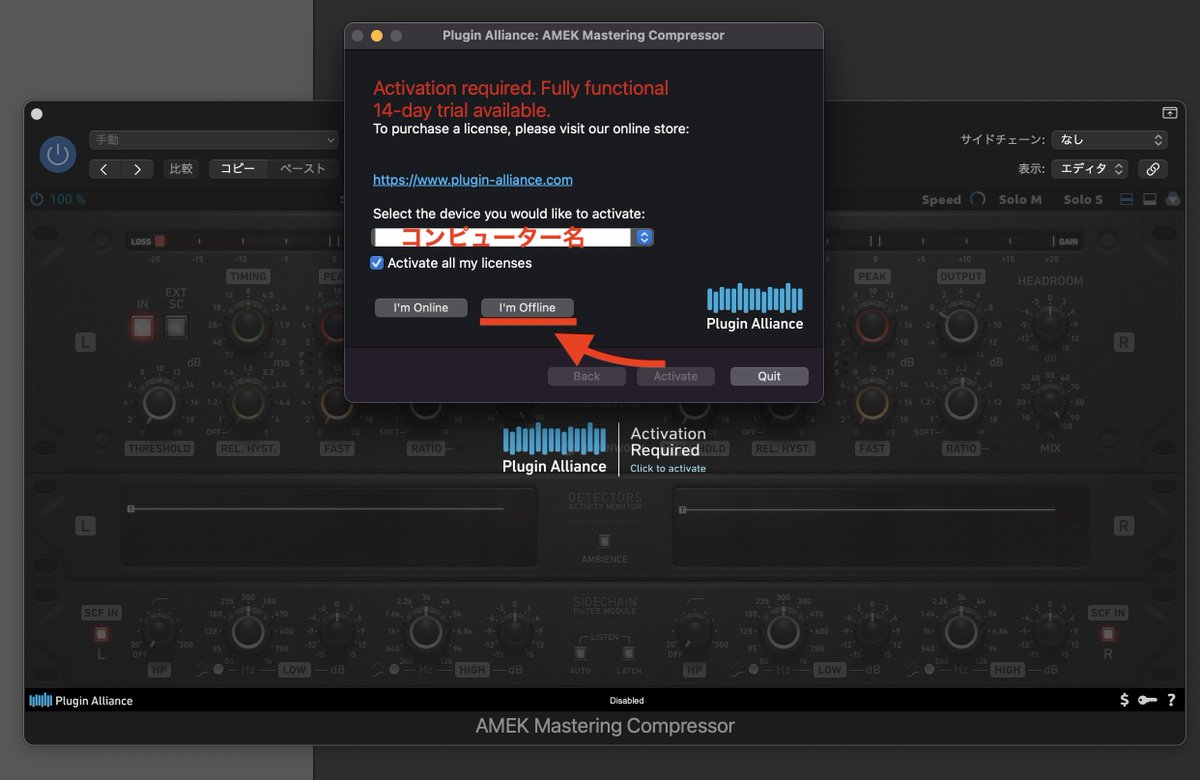The height and width of the screenshot is (780, 1200).
Task: Open the plugin-alliance.com link
Action: pyautogui.click(x=473, y=180)
